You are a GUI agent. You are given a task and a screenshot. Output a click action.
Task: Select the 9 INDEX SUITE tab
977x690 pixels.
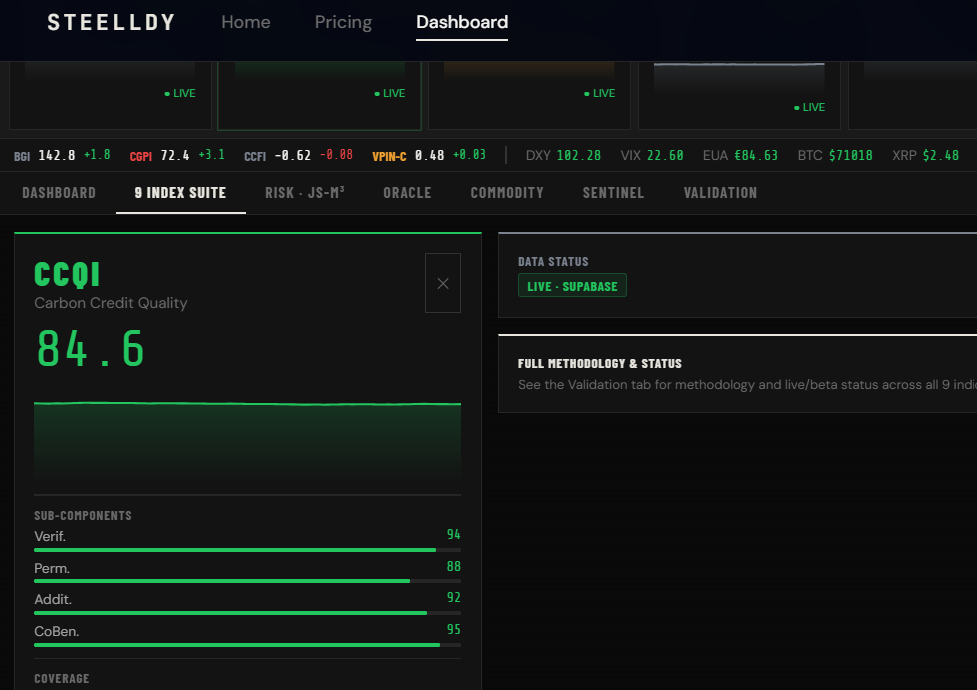[181, 193]
